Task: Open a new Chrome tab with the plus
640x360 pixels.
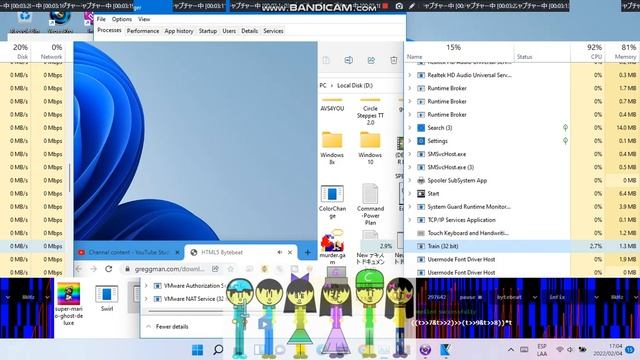Action: (307, 253)
